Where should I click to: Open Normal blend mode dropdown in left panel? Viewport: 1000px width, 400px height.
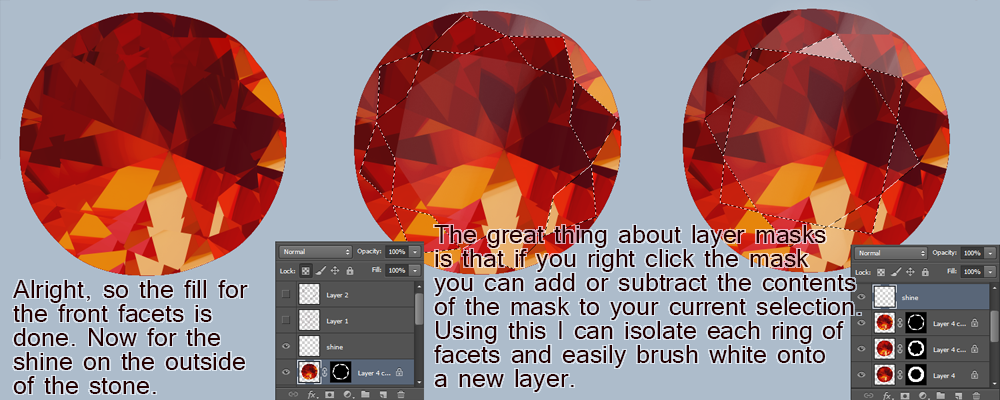pyautogui.click(x=315, y=252)
